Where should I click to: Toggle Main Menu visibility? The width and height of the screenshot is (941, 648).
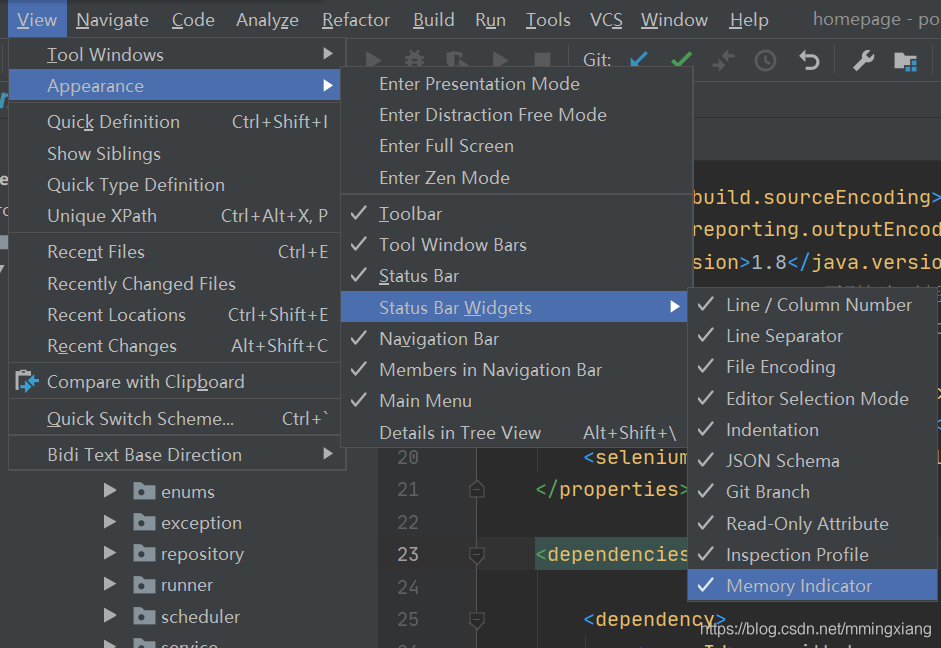tap(515, 401)
